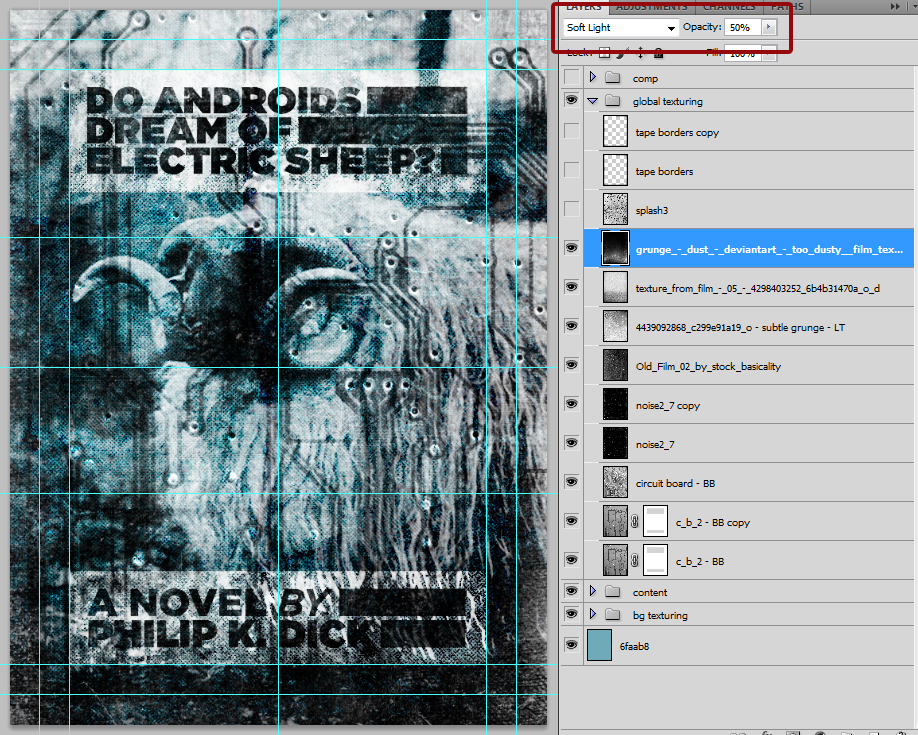Switch to the Channels tab
This screenshot has height=735, width=918.
729,7
